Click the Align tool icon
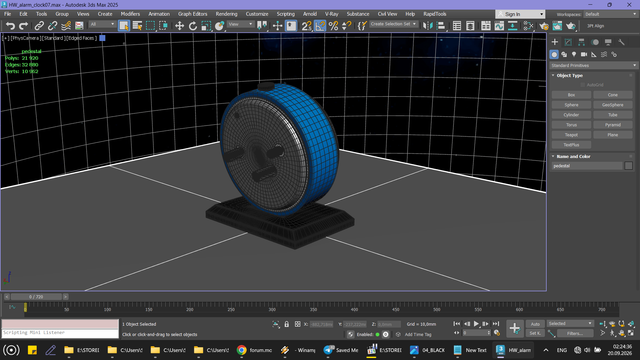 tap(441, 26)
